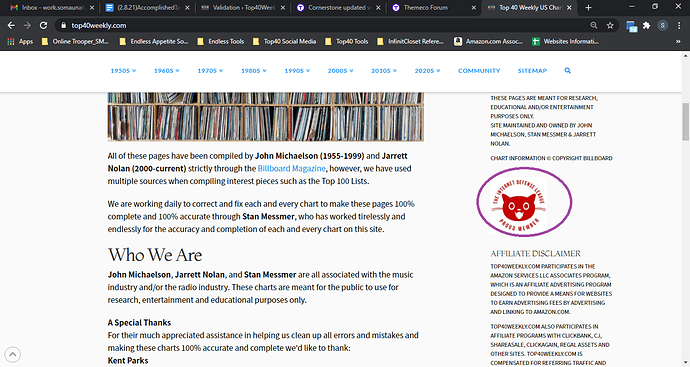This screenshot has height=367, width=690.
Task: Click Chart Information Copyright Billboard text
Action: [551, 158]
